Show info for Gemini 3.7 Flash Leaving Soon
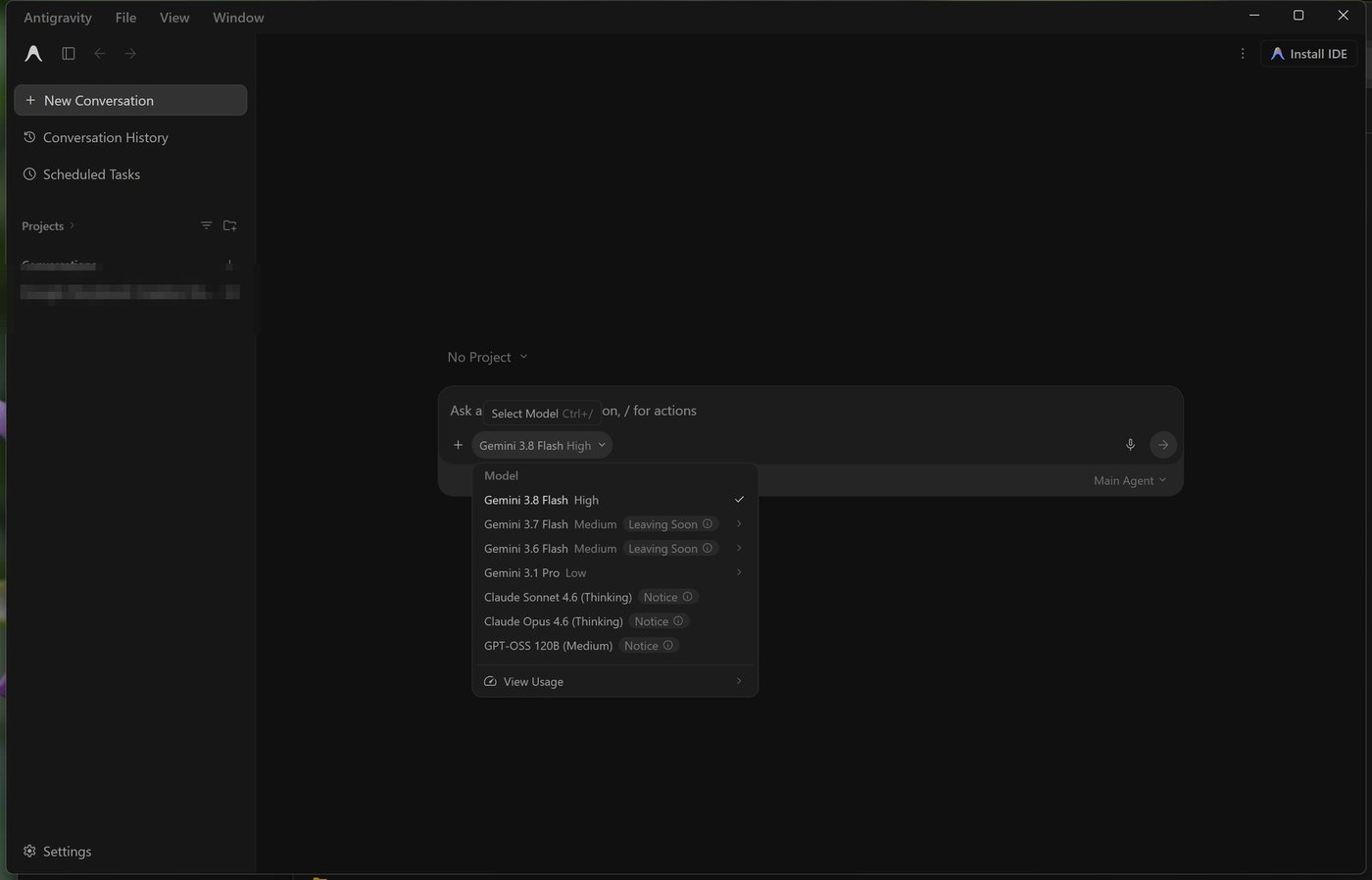Viewport: 1372px width, 880px height. click(x=708, y=524)
